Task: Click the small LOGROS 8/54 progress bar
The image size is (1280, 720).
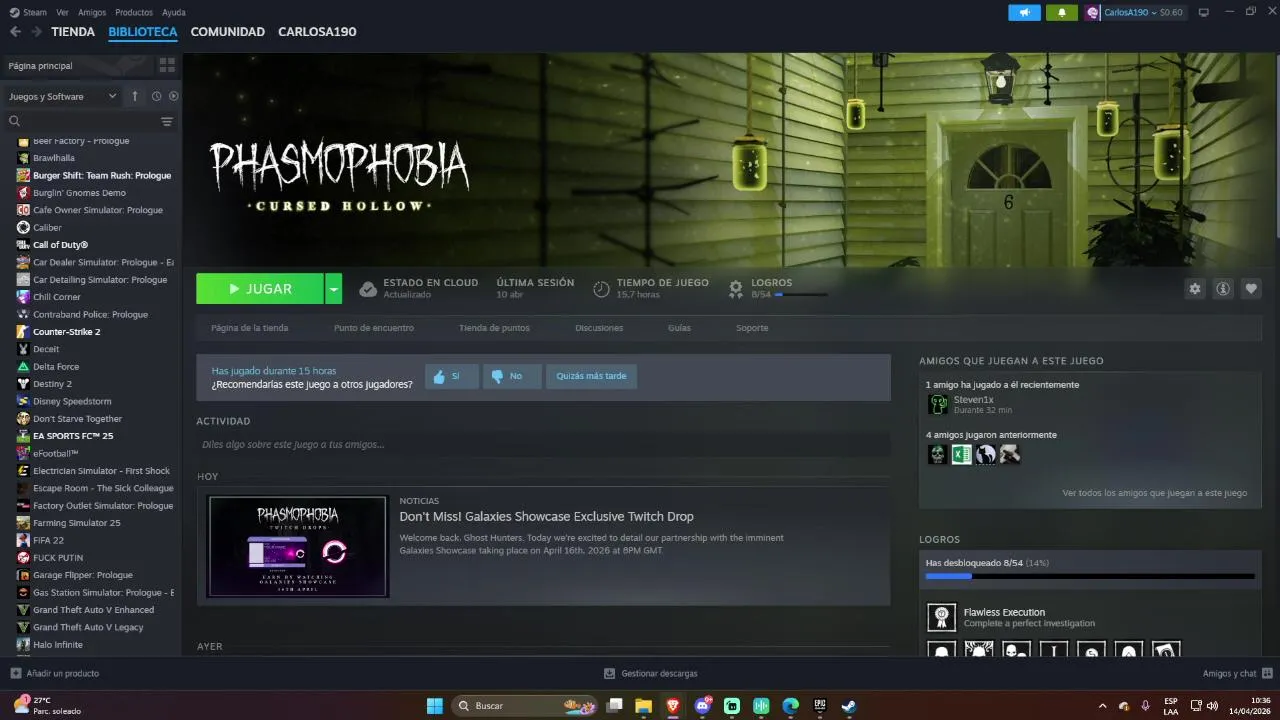Action: [x=800, y=295]
